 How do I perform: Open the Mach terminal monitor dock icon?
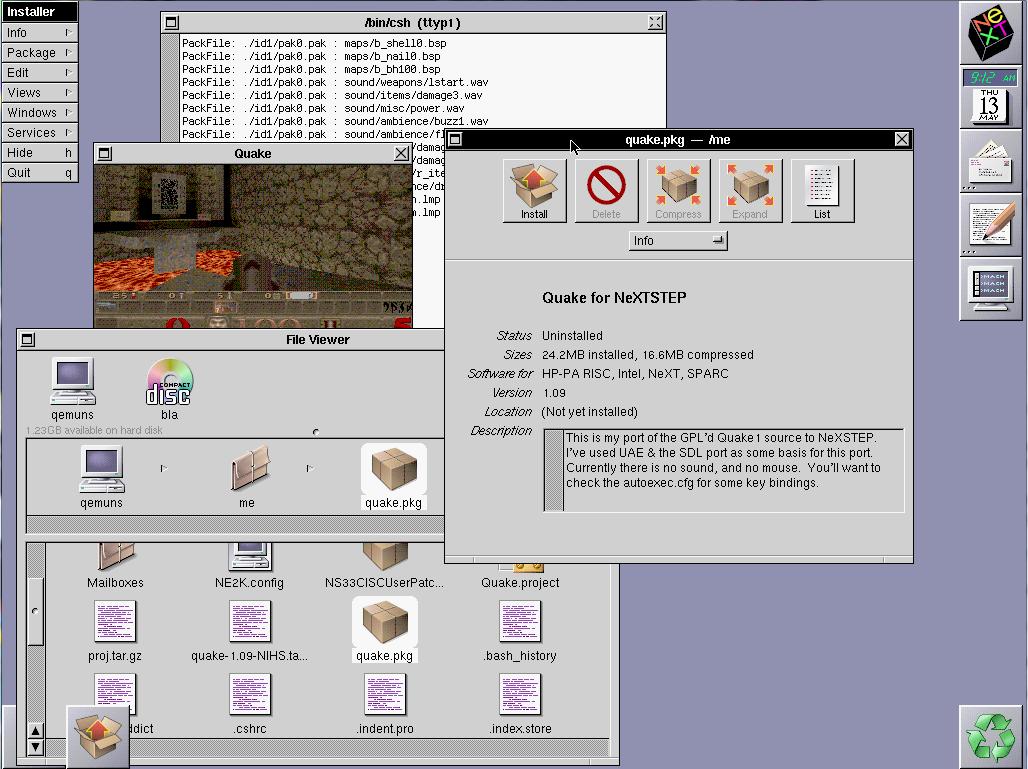[x=991, y=288]
